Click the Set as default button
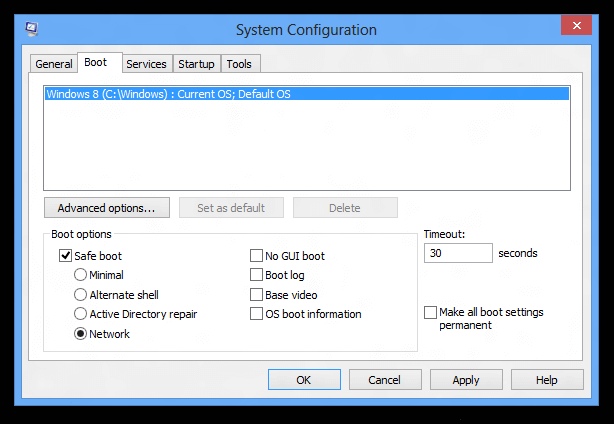The image size is (614, 424). [x=231, y=207]
